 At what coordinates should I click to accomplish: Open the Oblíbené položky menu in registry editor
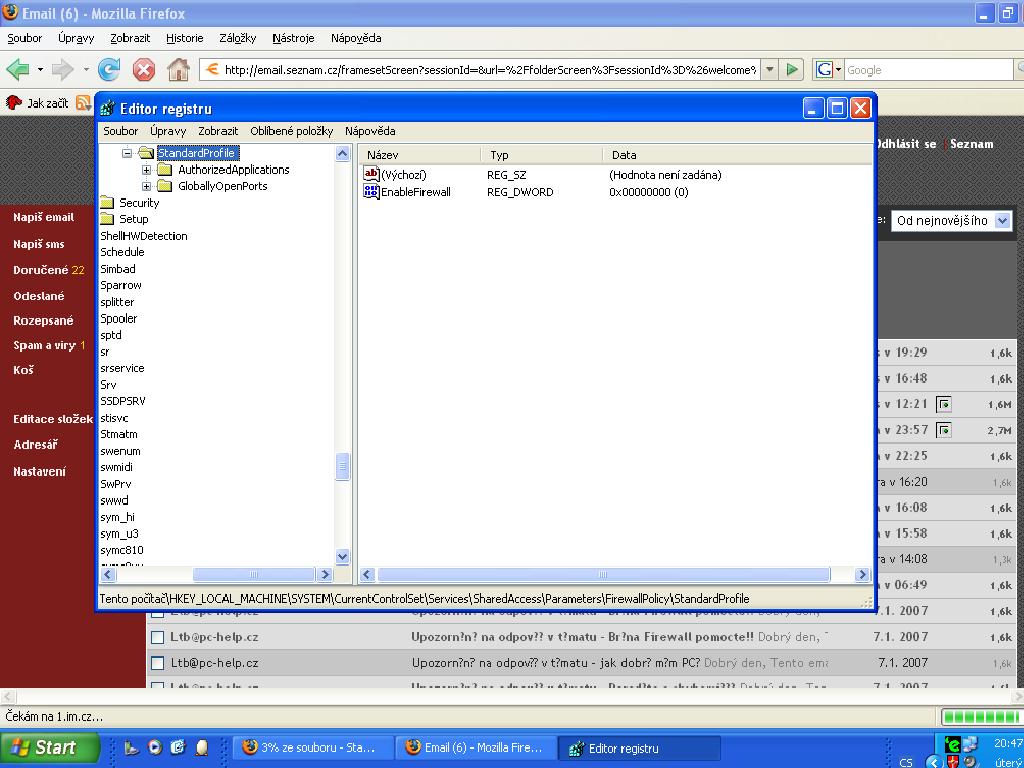291,131
